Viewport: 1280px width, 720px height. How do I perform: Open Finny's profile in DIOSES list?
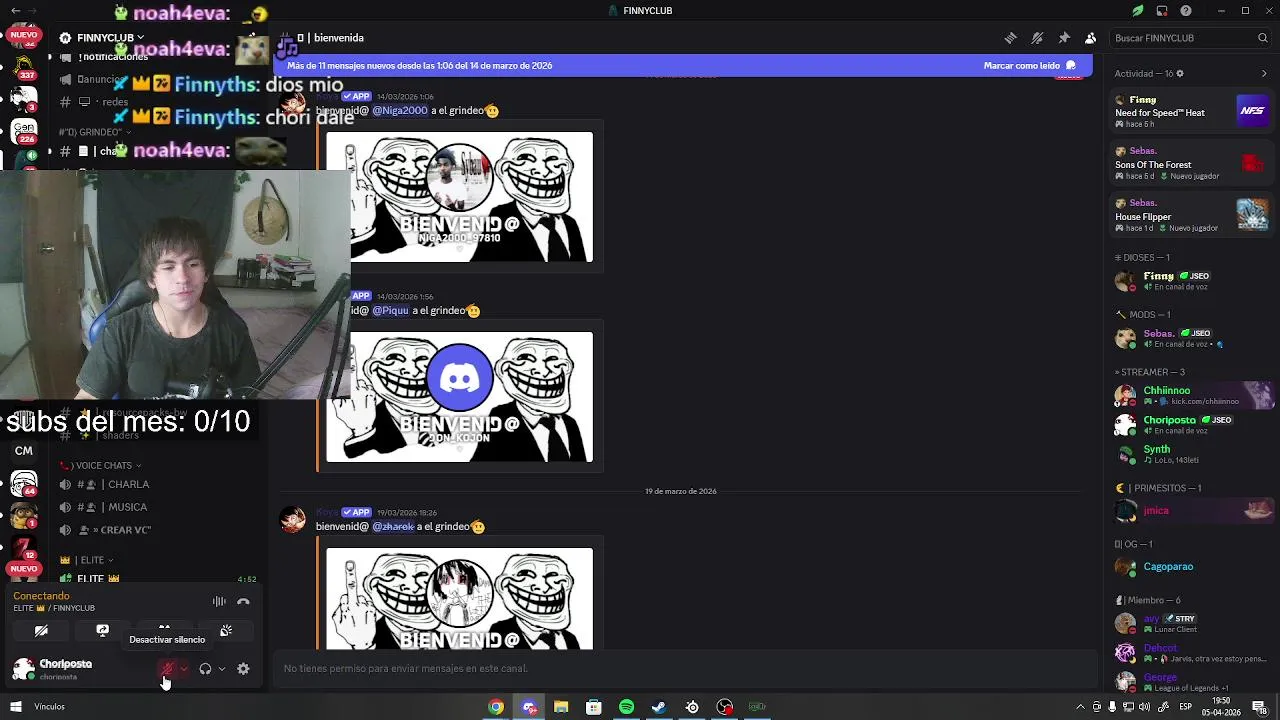coord(1192,281)
